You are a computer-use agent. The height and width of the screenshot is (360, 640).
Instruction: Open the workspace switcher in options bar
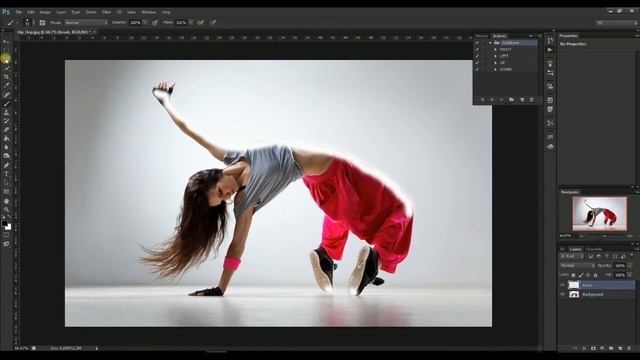(616, 23)
